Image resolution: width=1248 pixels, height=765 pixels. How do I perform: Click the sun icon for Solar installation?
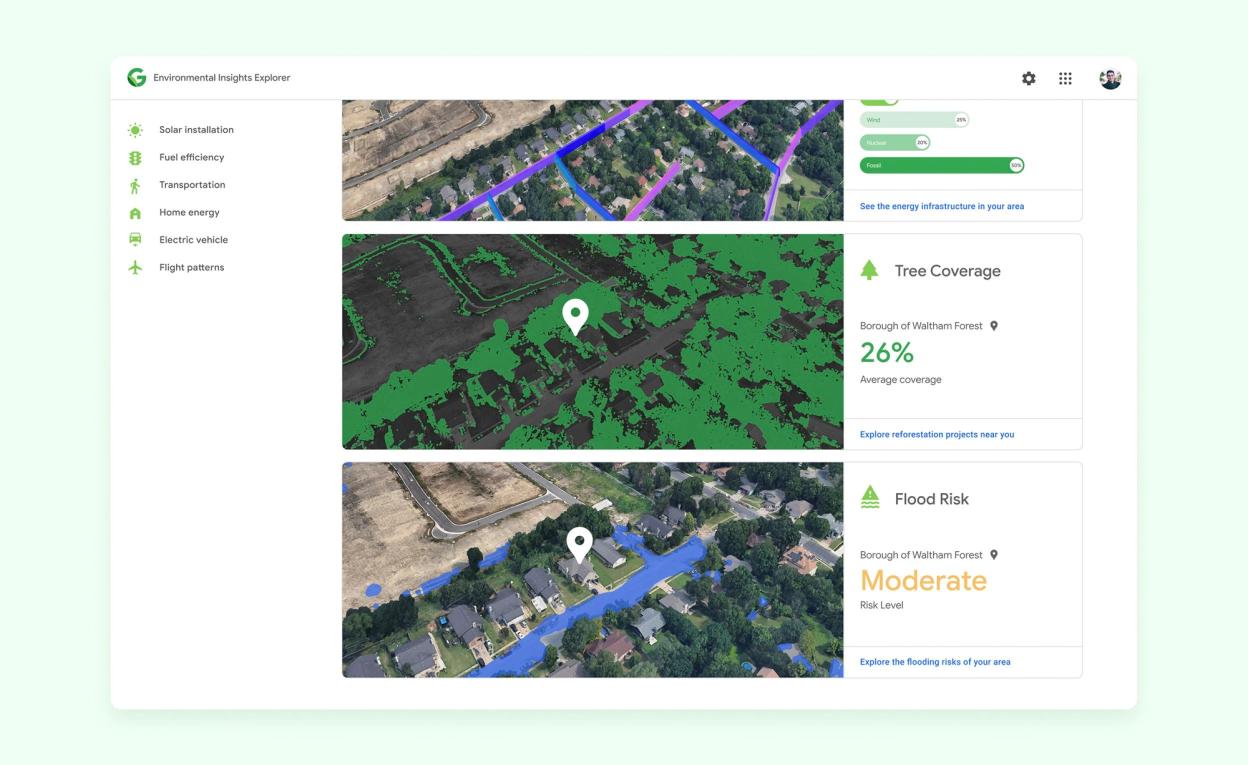[x=135, y=130]
